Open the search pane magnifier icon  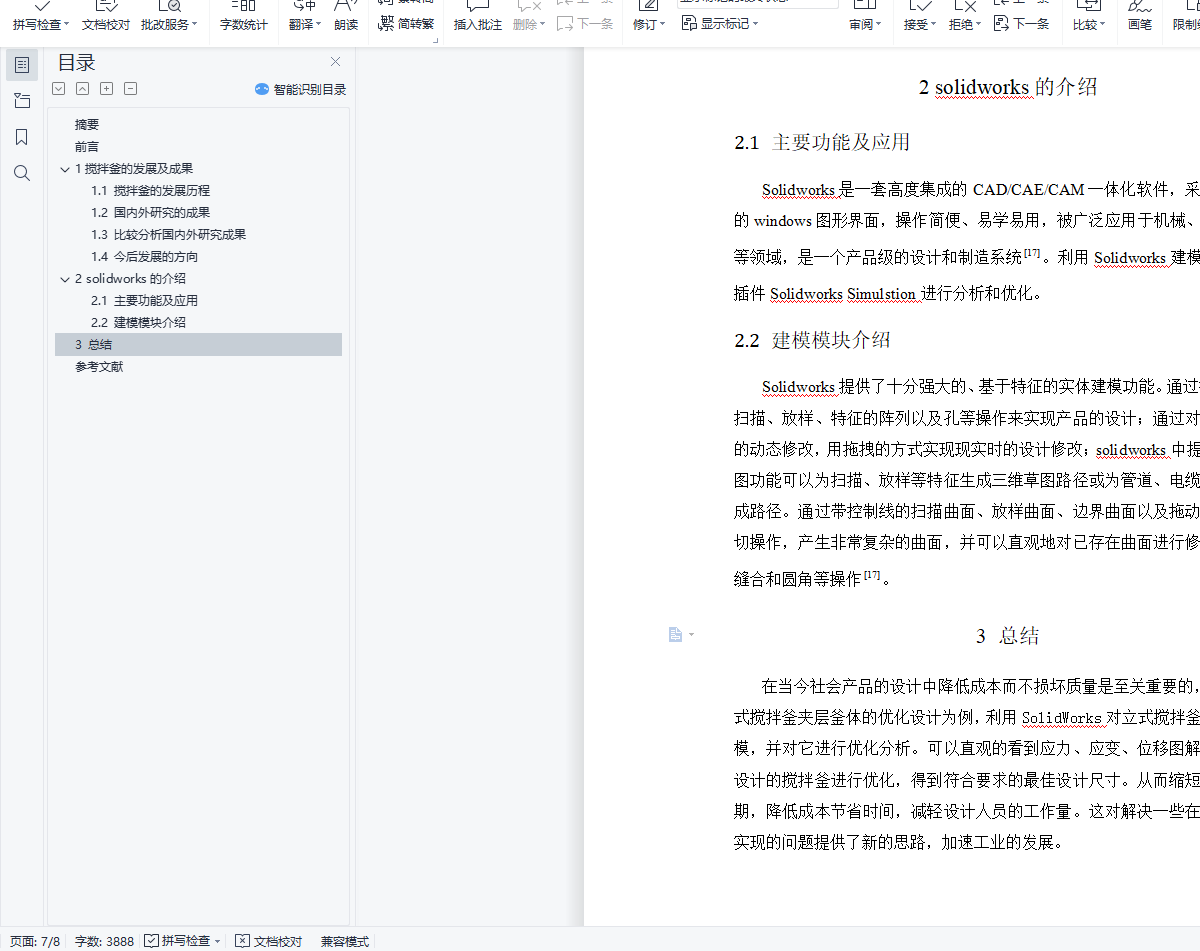22,173
